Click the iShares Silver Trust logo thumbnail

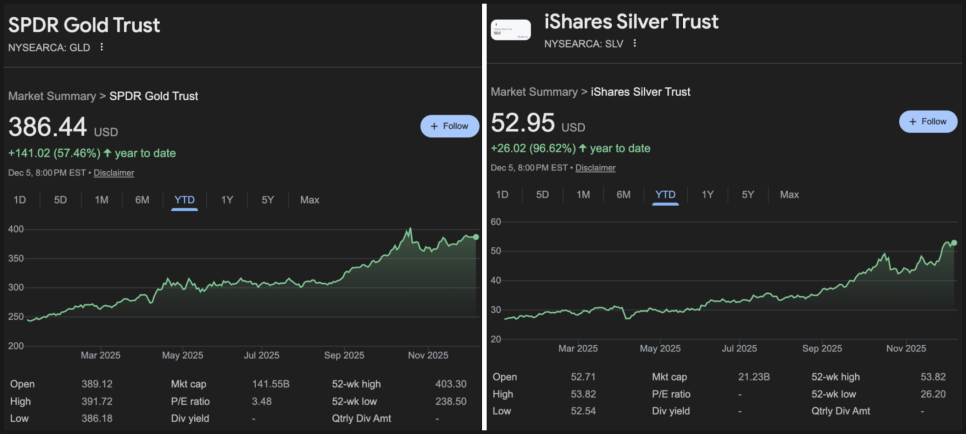pyautogui.click(x=510, y=30)
